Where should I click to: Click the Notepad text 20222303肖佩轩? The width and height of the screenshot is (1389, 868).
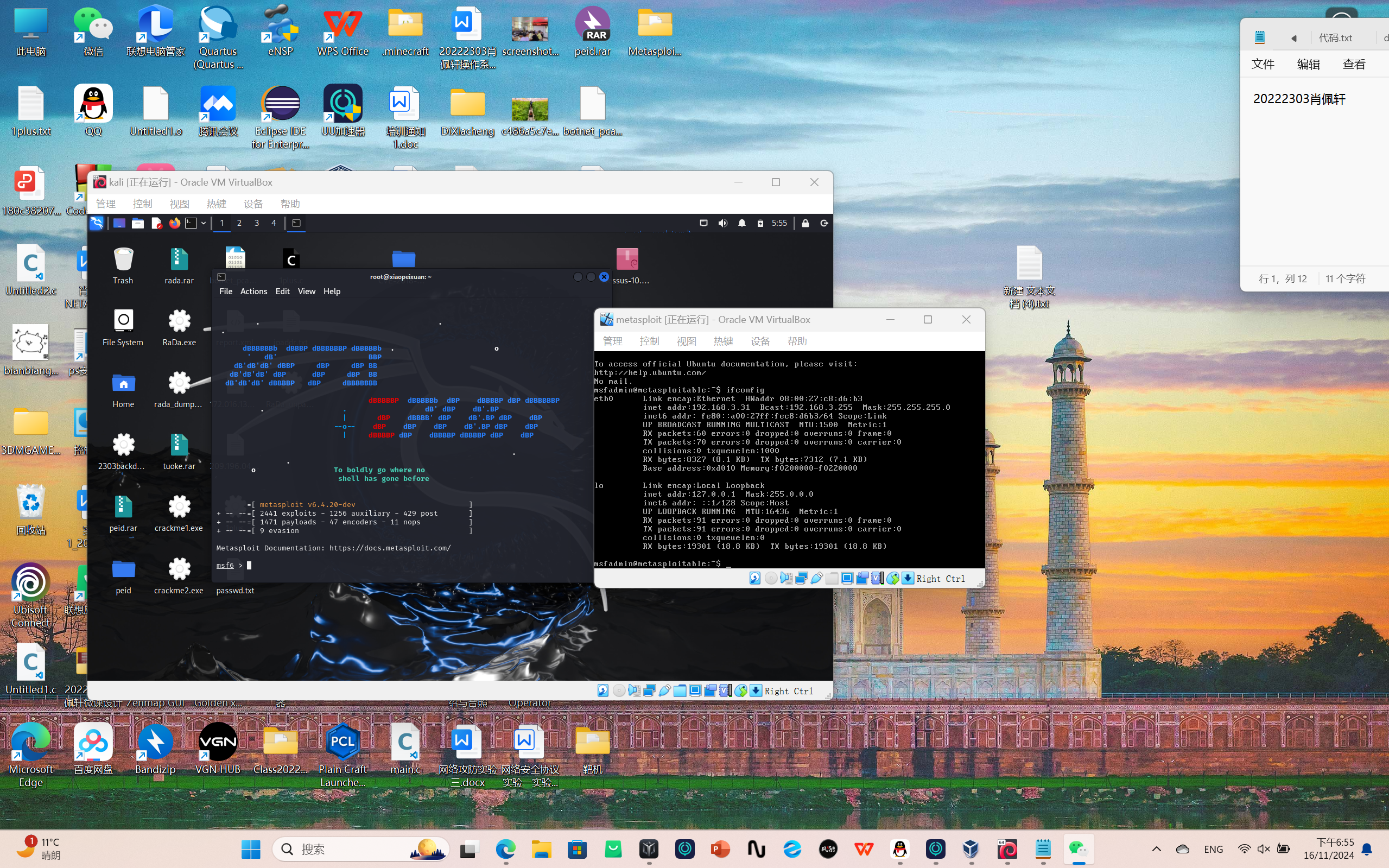pyautogui.click(x=1299, y=99)
